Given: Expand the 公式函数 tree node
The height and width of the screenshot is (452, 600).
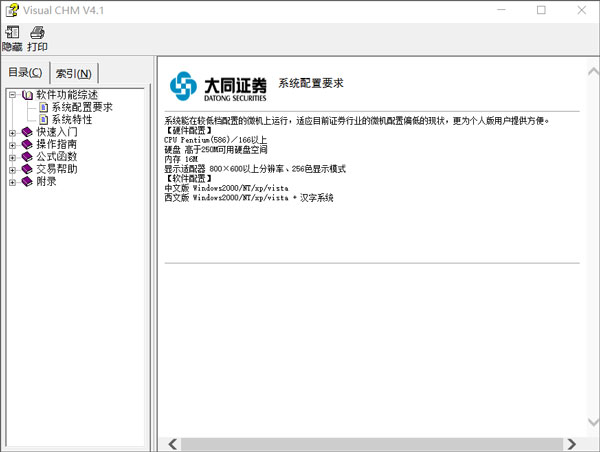Looking at the screenshot, I should [13, 157].
